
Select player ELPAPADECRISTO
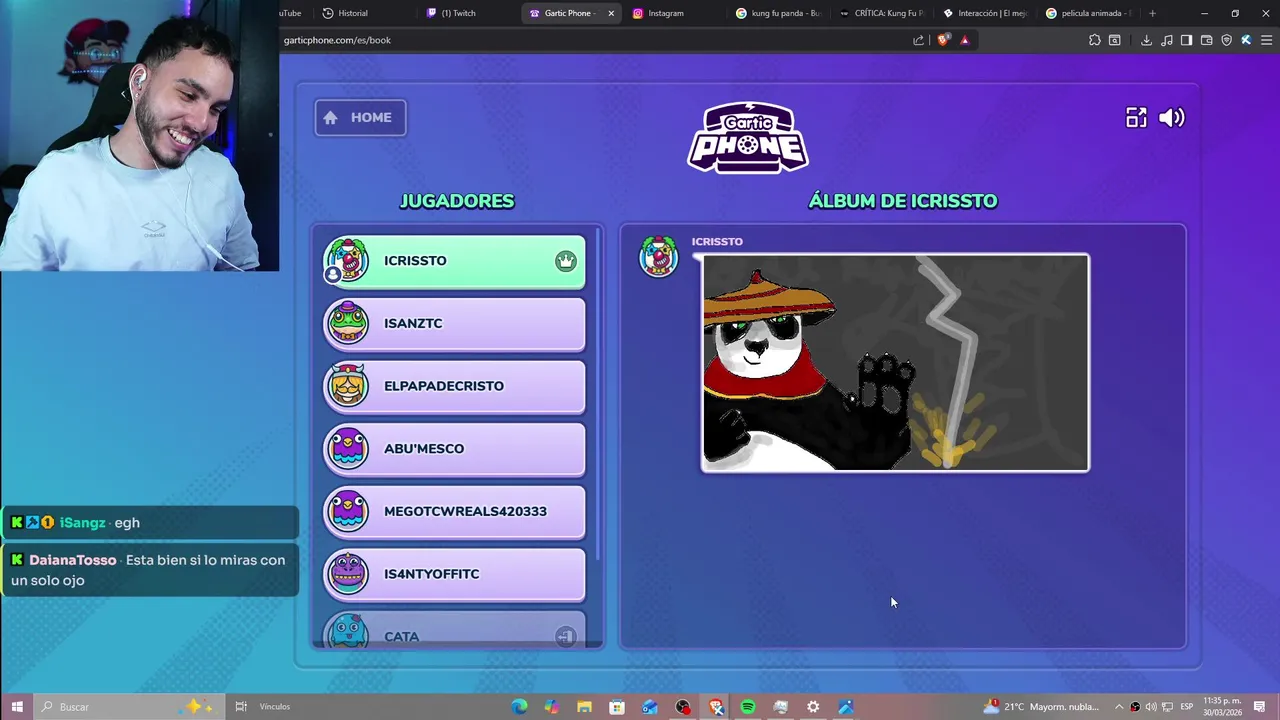(454, 386)
